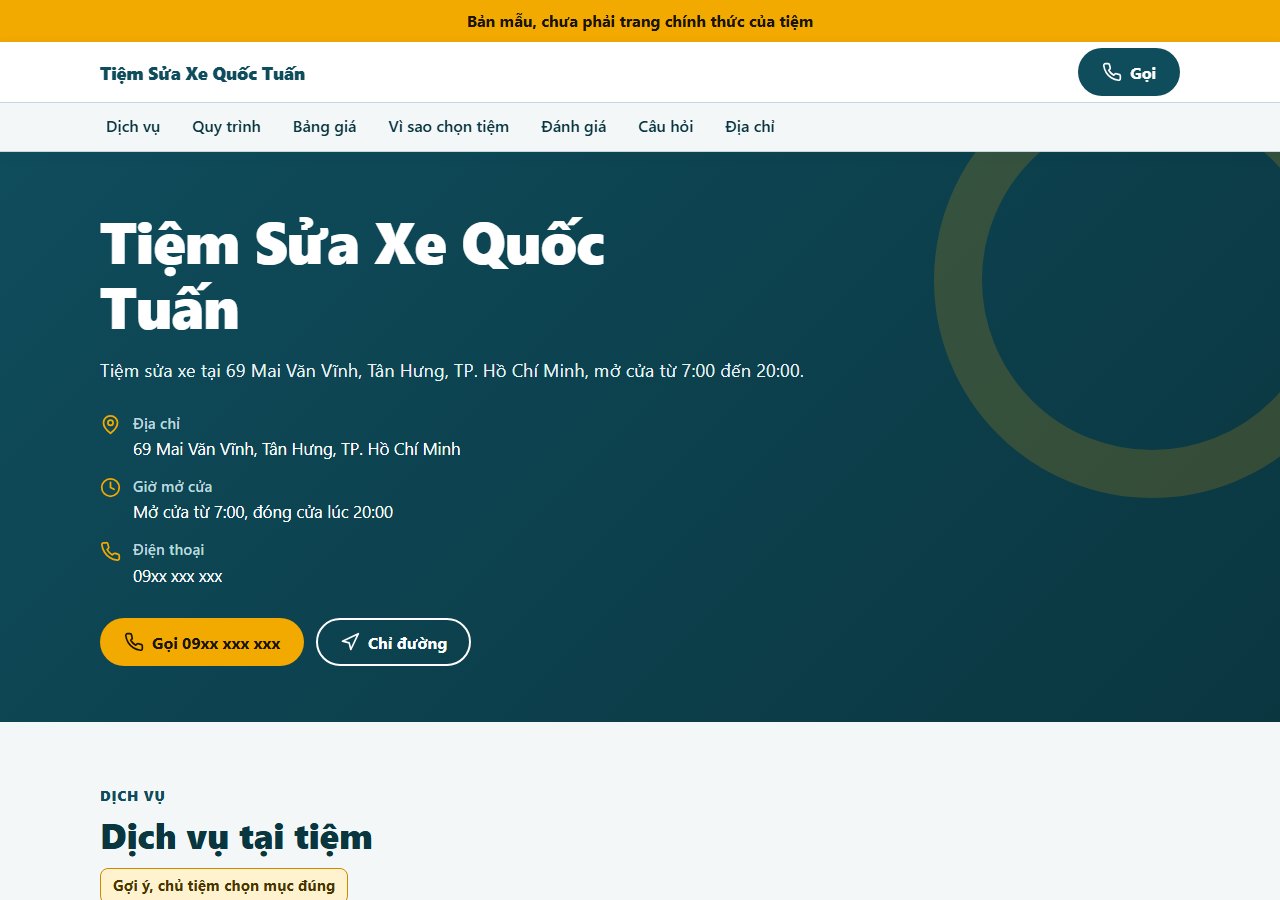
Task: Call using the Gọi 09xx xxx xxx button
Action: pyautogui.click(x=202, y=642)
